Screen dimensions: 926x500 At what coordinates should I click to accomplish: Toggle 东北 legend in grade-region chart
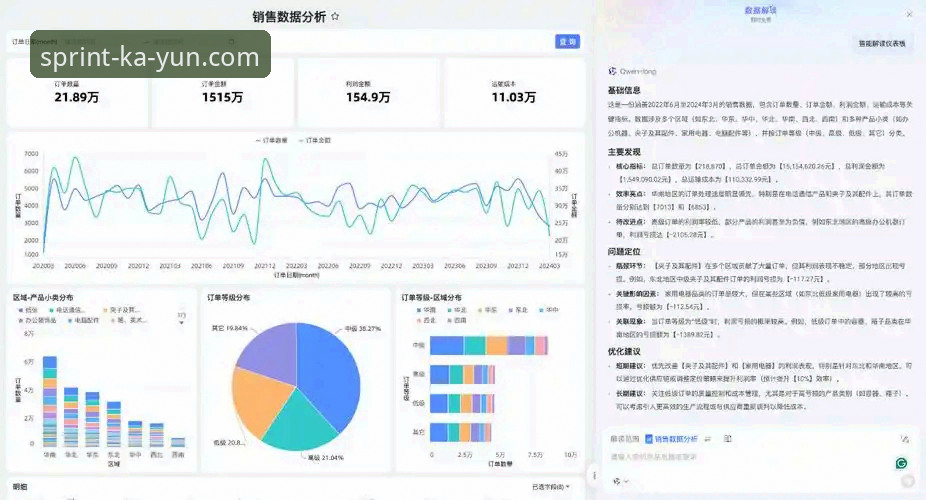point(518,310)
